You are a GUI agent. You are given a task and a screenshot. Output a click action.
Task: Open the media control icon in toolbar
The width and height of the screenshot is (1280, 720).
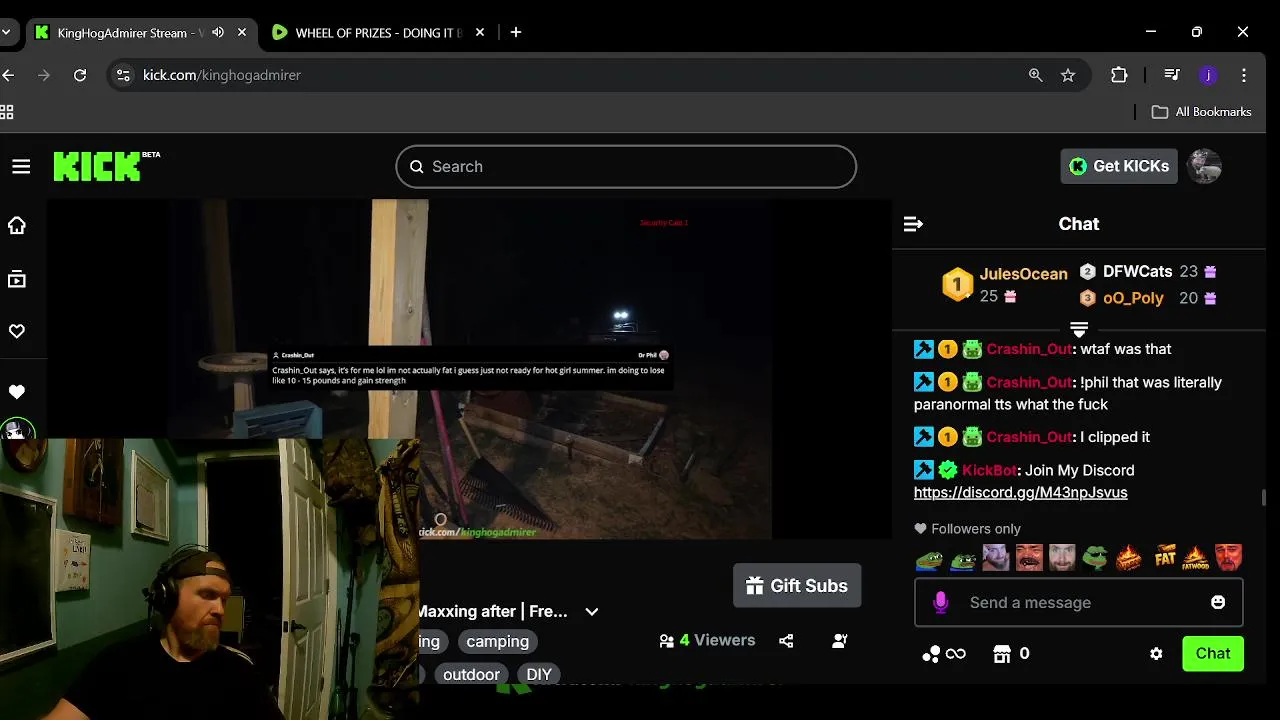1172,75
